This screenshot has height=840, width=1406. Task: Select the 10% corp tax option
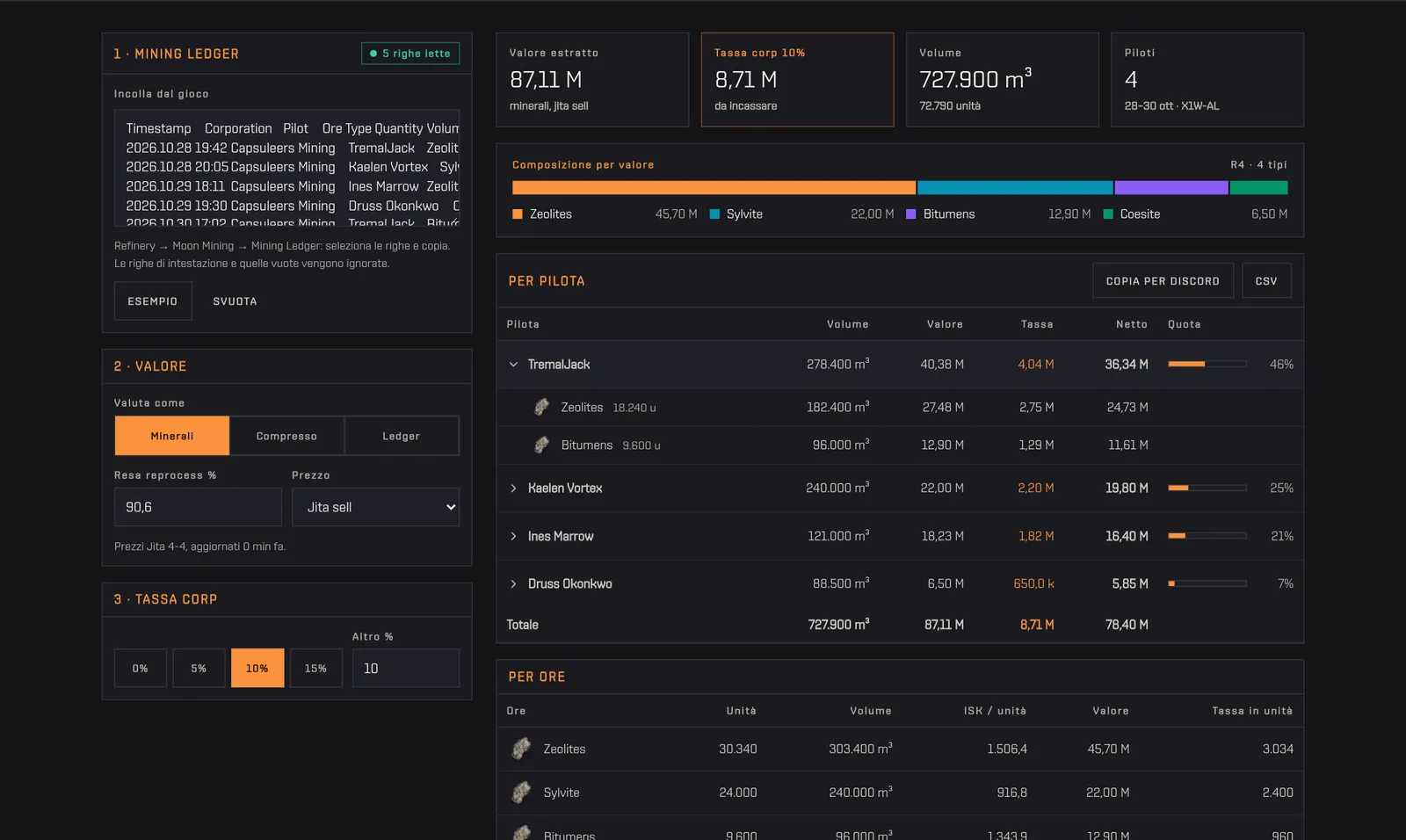[x=257, y=668]
